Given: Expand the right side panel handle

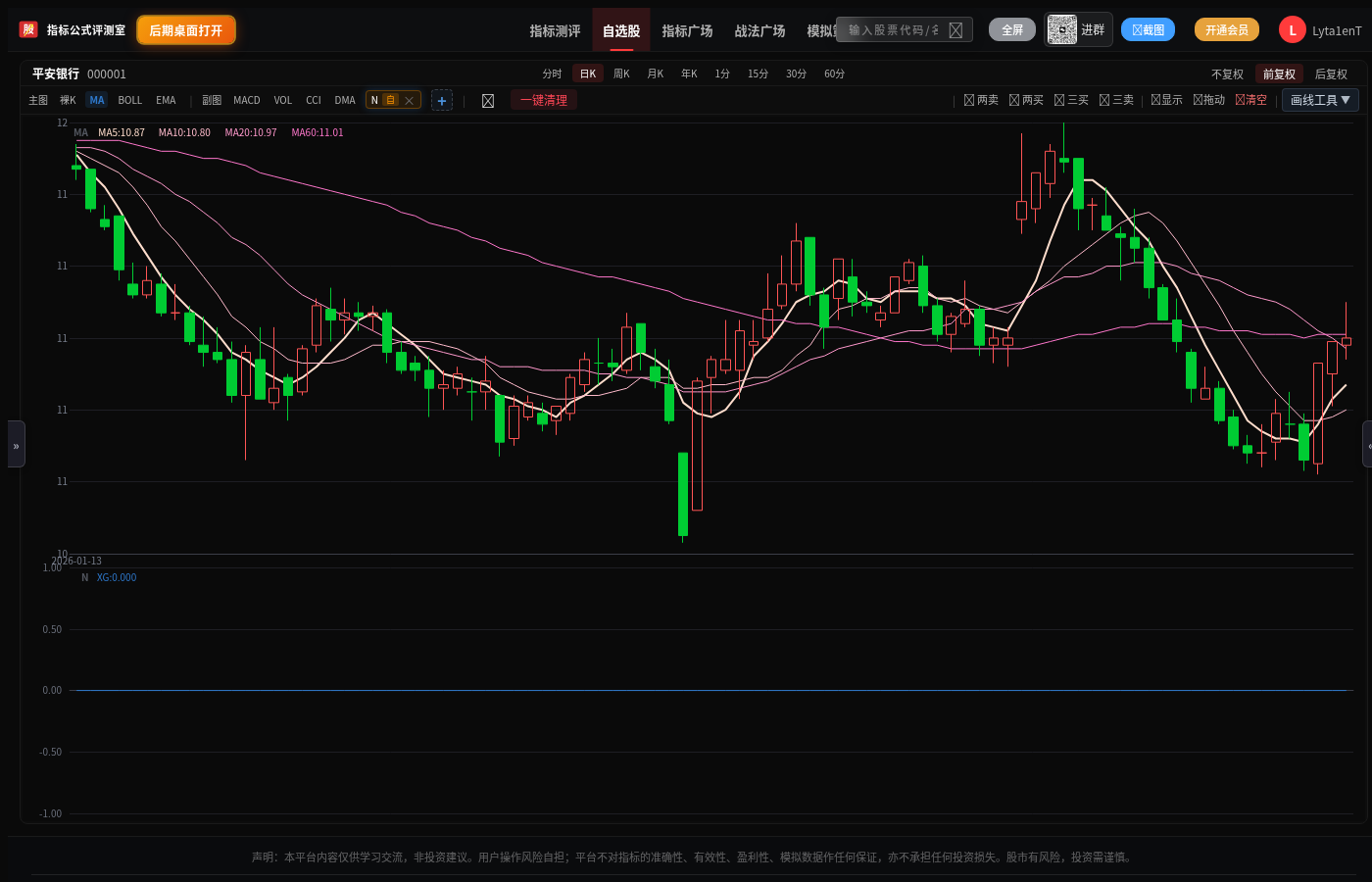Looking at the screenshot, I should pyautogui.click(x=1367, y=445).
